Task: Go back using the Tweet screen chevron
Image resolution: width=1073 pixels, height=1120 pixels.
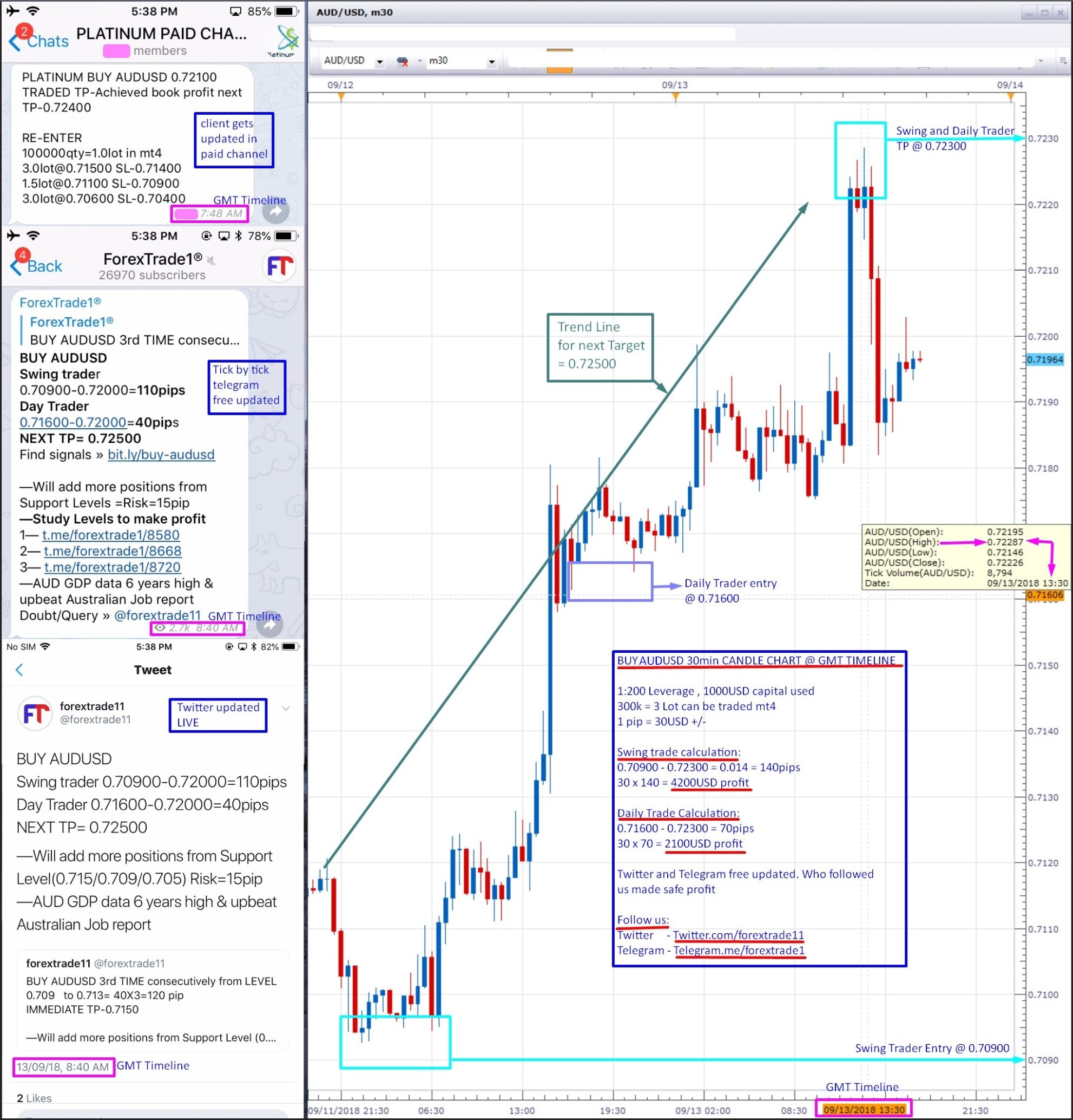Action: [19, 670]
